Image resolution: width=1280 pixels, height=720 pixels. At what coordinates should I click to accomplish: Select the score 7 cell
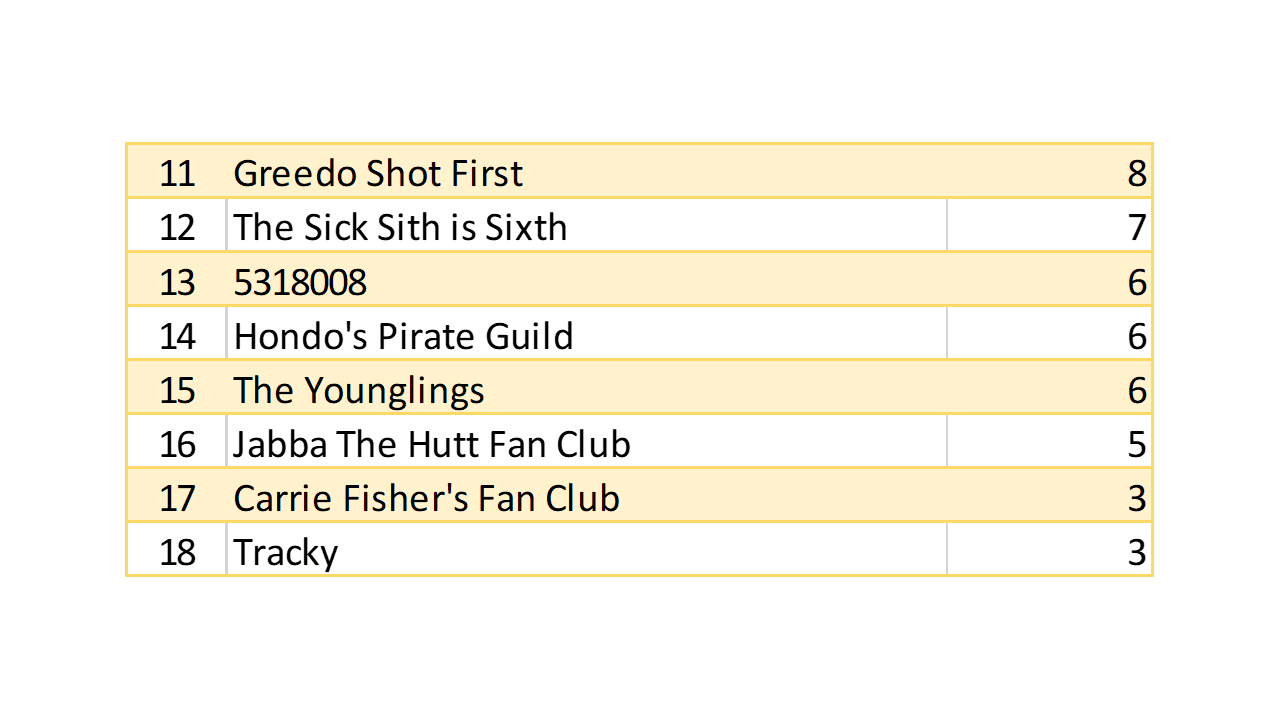click(x=1136, y=227)
